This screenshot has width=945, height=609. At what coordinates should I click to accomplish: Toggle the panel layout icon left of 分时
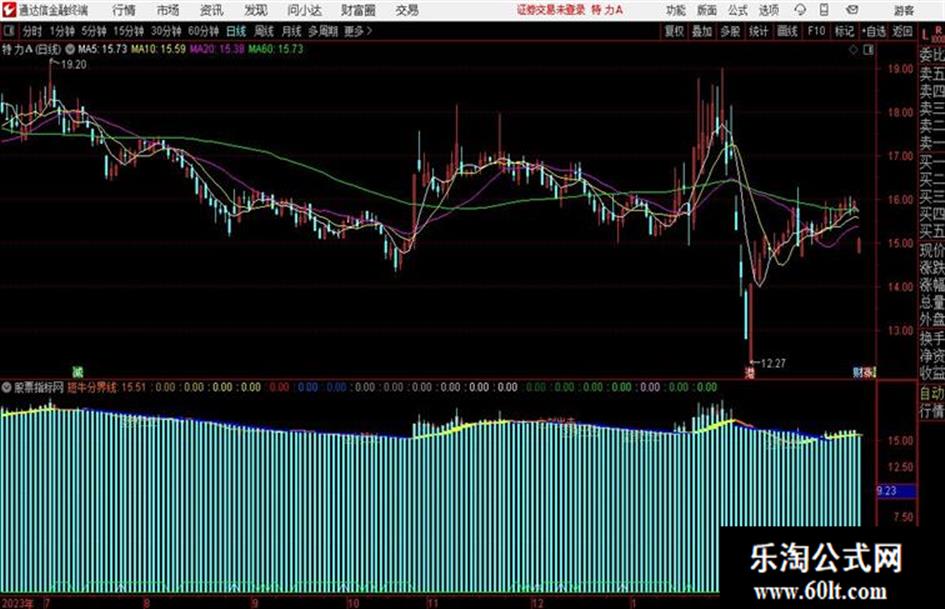(8, 31)
